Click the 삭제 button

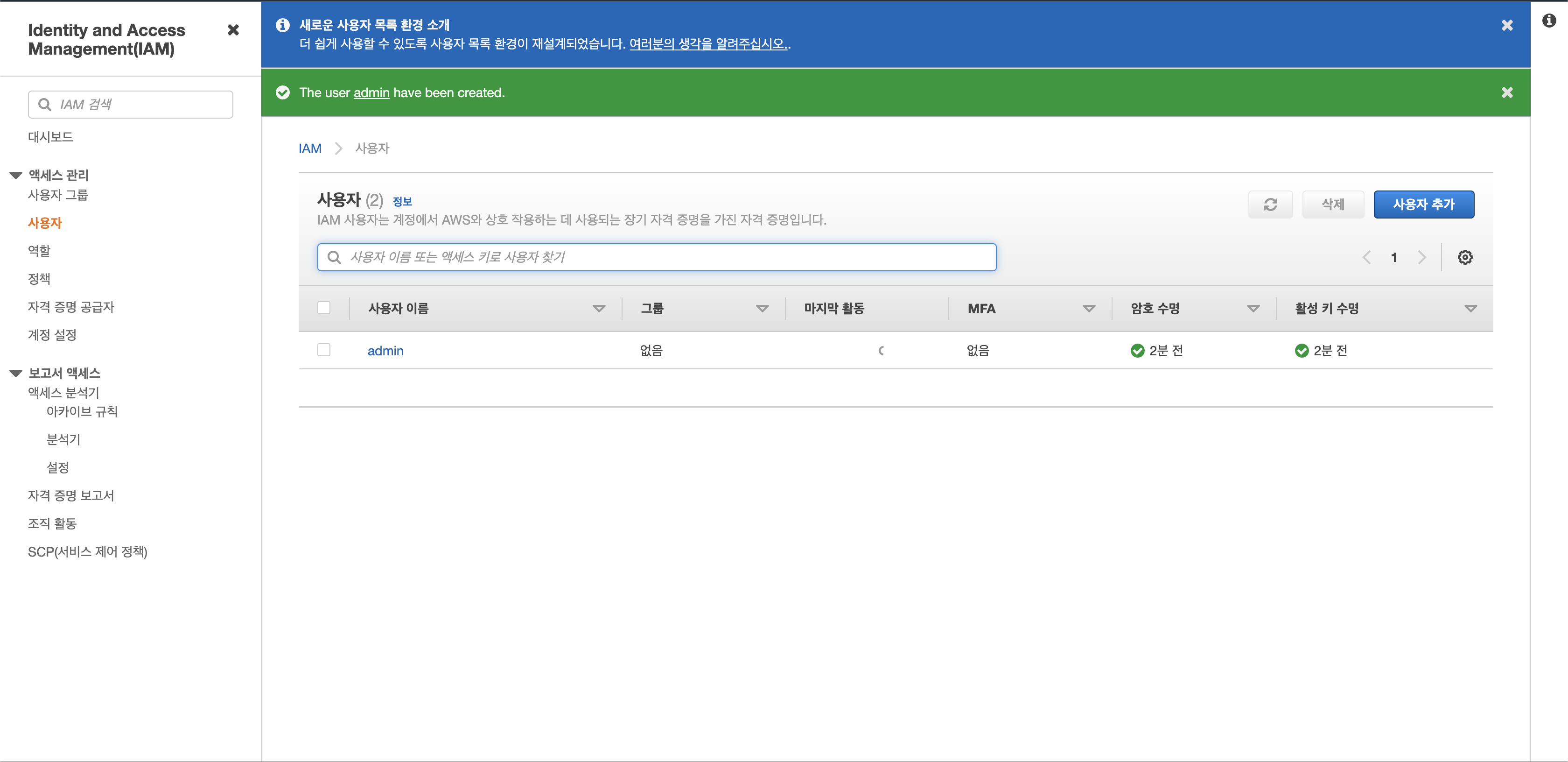pos(1332,205)
